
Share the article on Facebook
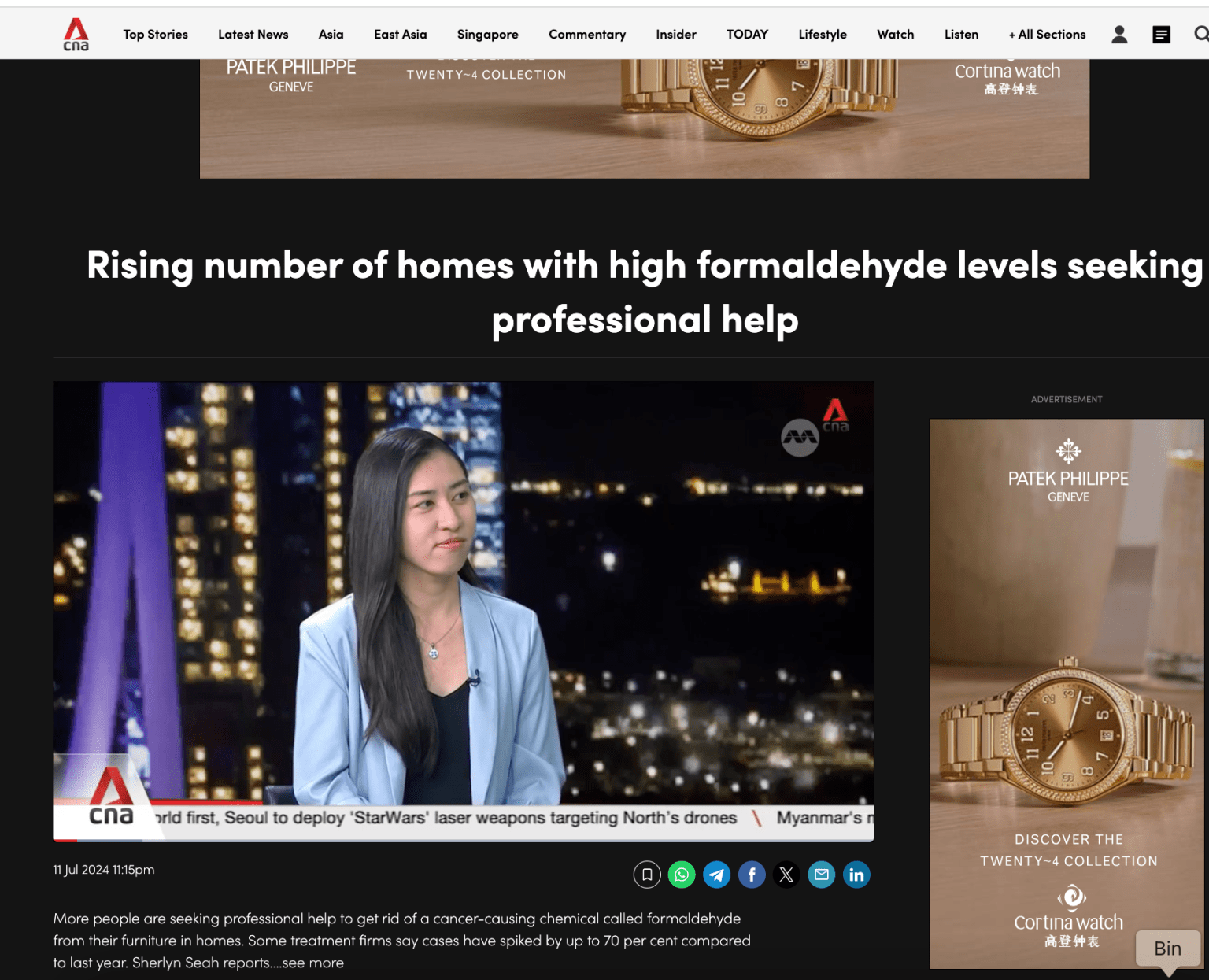click(752, 875)
